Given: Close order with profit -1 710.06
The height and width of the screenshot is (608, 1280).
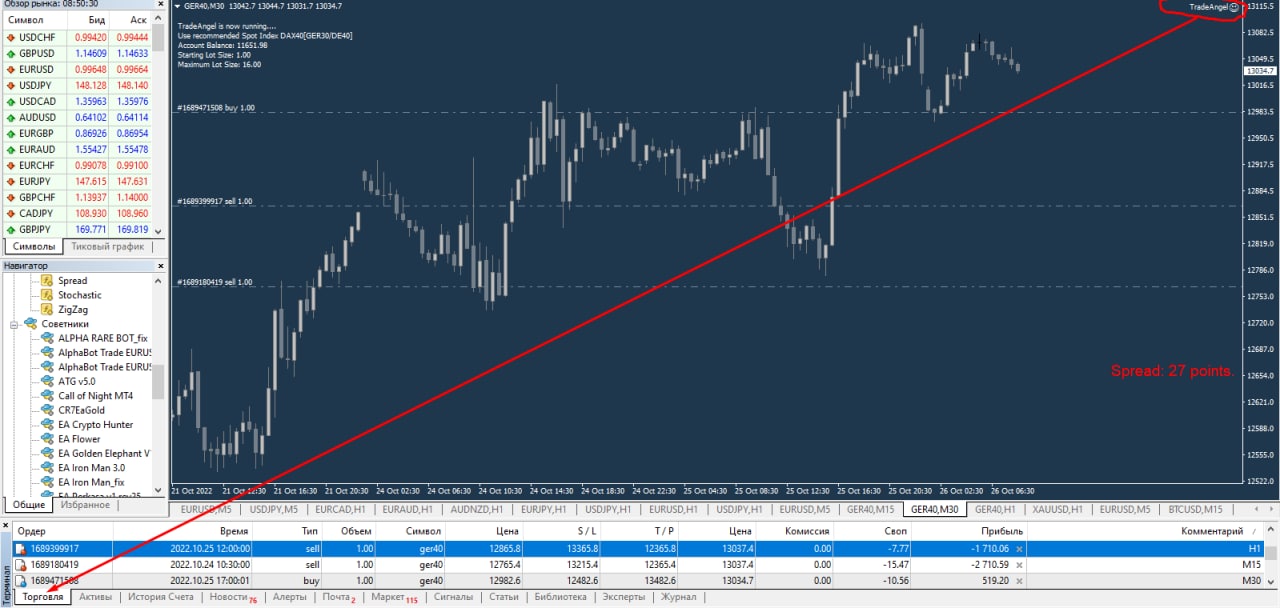Looking at the screenshot, I should coord(1019,549).
